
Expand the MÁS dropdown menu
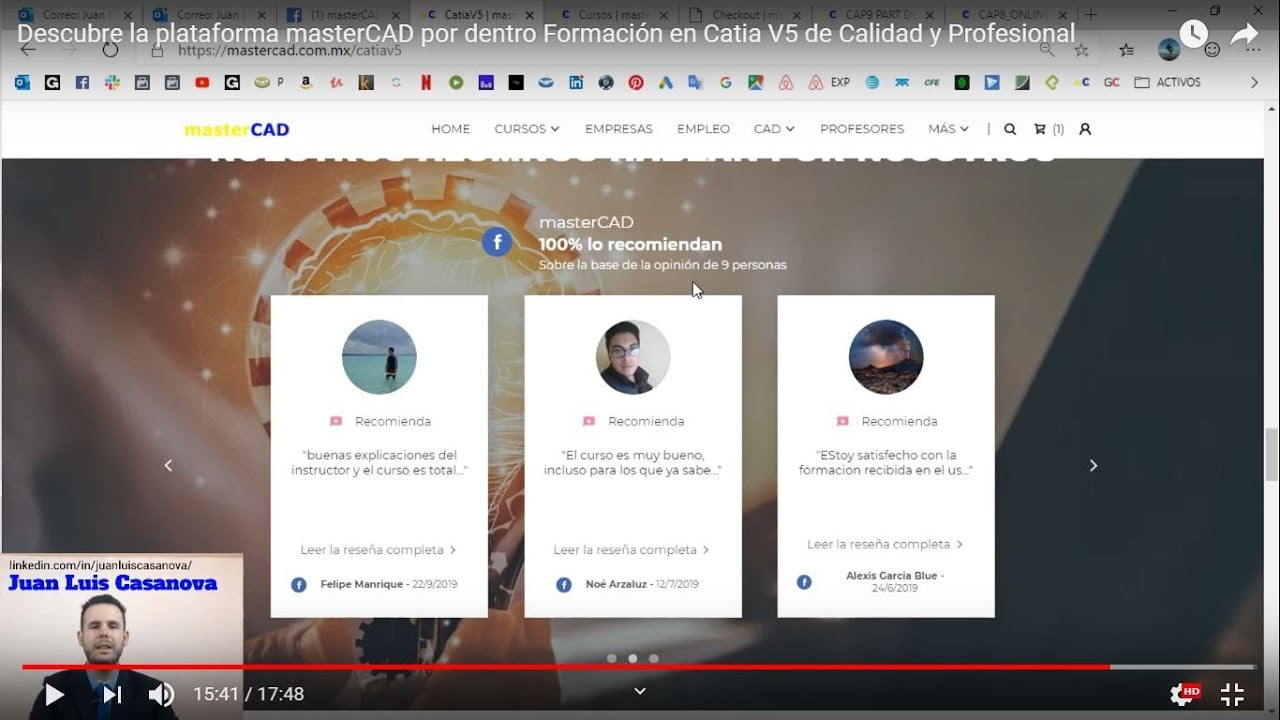coord(948,129)
